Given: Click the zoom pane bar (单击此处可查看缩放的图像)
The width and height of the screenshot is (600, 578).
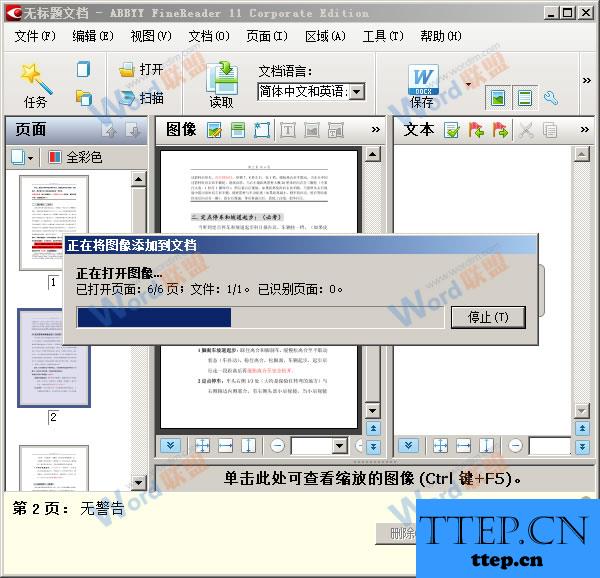Looking at the screenshot, I should 374,478.
